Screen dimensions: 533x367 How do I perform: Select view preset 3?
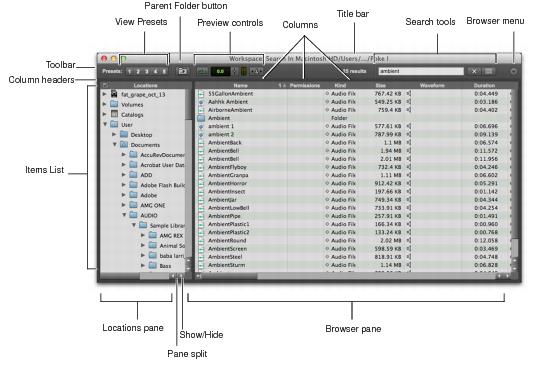(x=147, y=71)
